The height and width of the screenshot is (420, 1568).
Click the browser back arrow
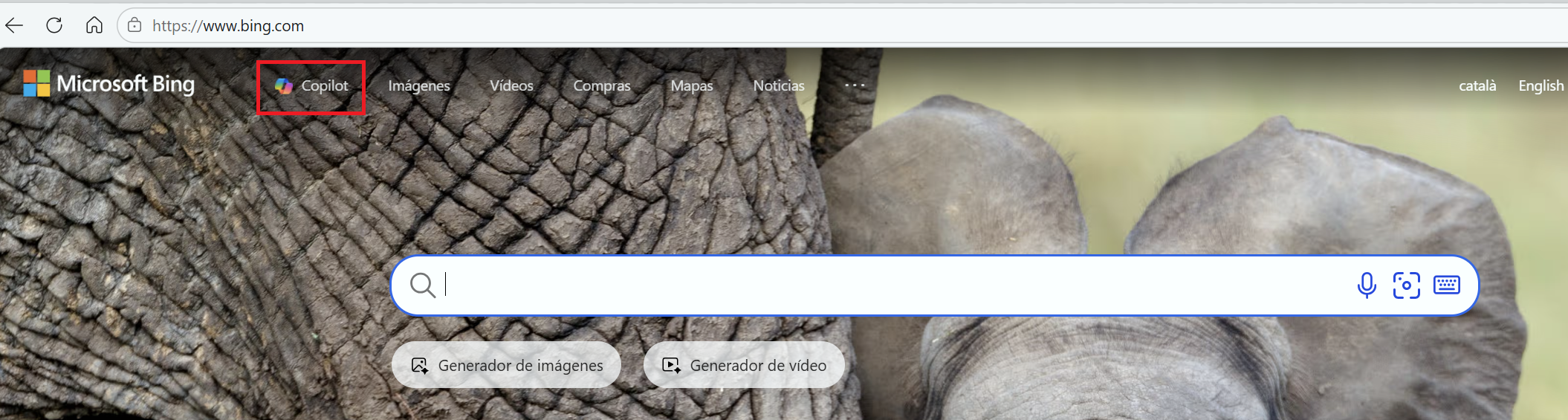[x=15, y=26]
